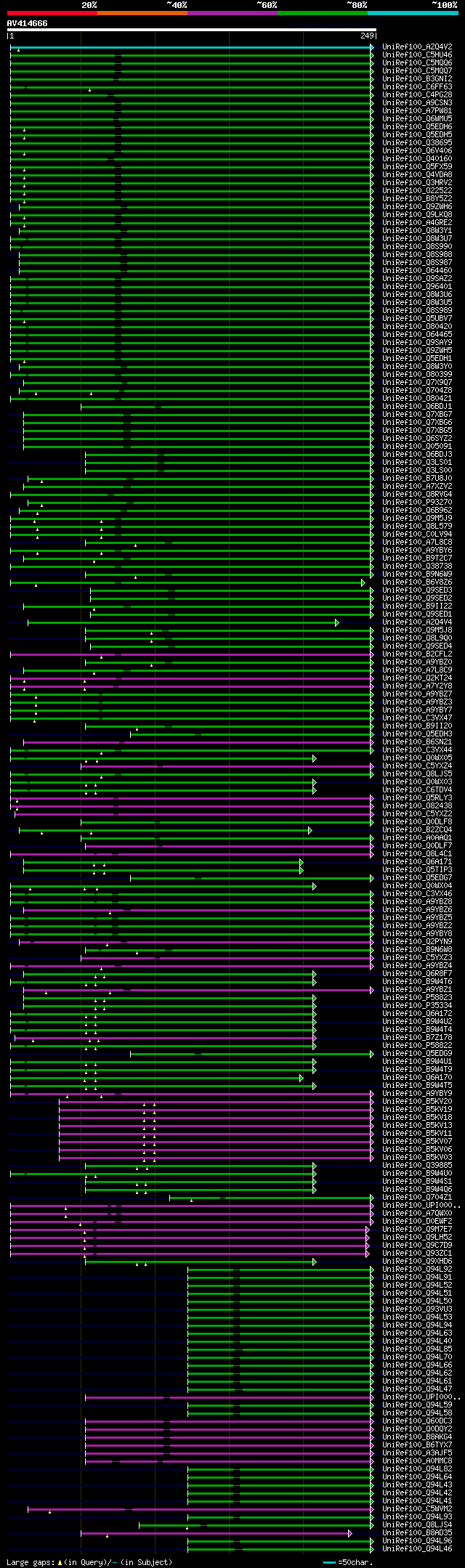This screenshot has height=1568, width=465.
Task: Click hit label UniRef100_Q9XHD6
Action: [417, 1262]
